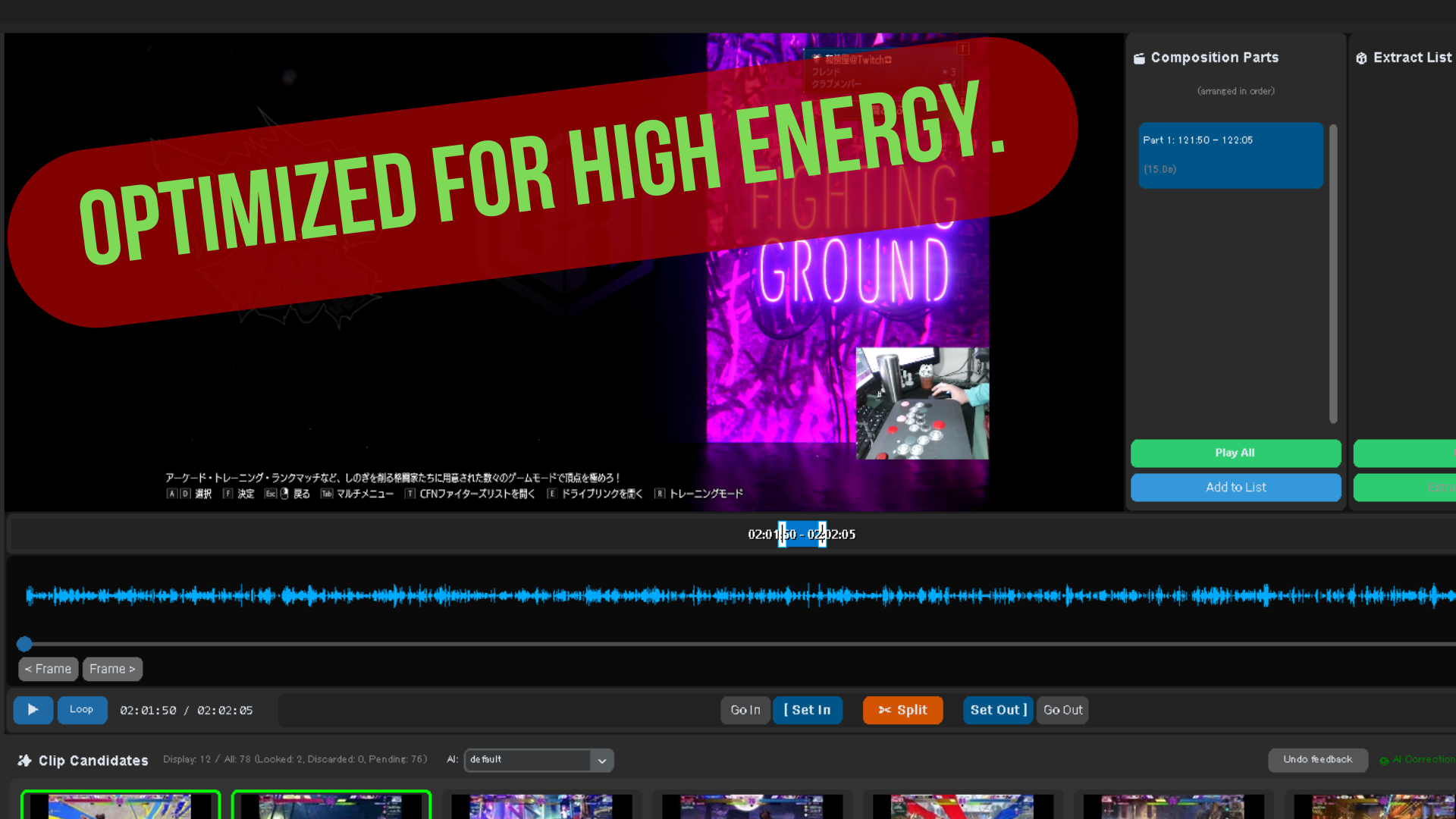This screenshot has height=819, width=1456.
Task: Select the second clip candidate thumbnail
Action: (331, 805)
